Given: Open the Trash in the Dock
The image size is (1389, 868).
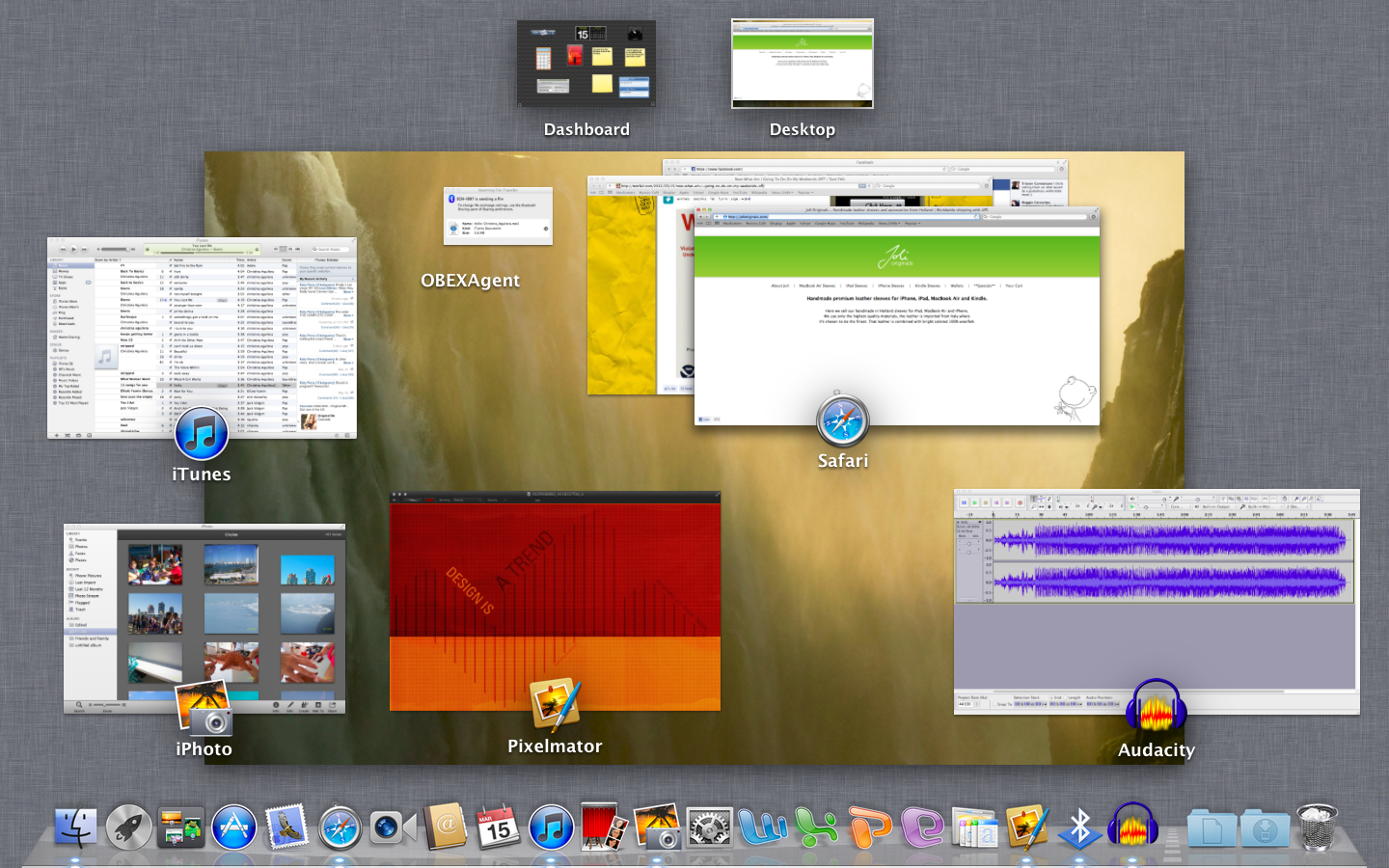Looking at the screenshot, I should pos(1318,827).
